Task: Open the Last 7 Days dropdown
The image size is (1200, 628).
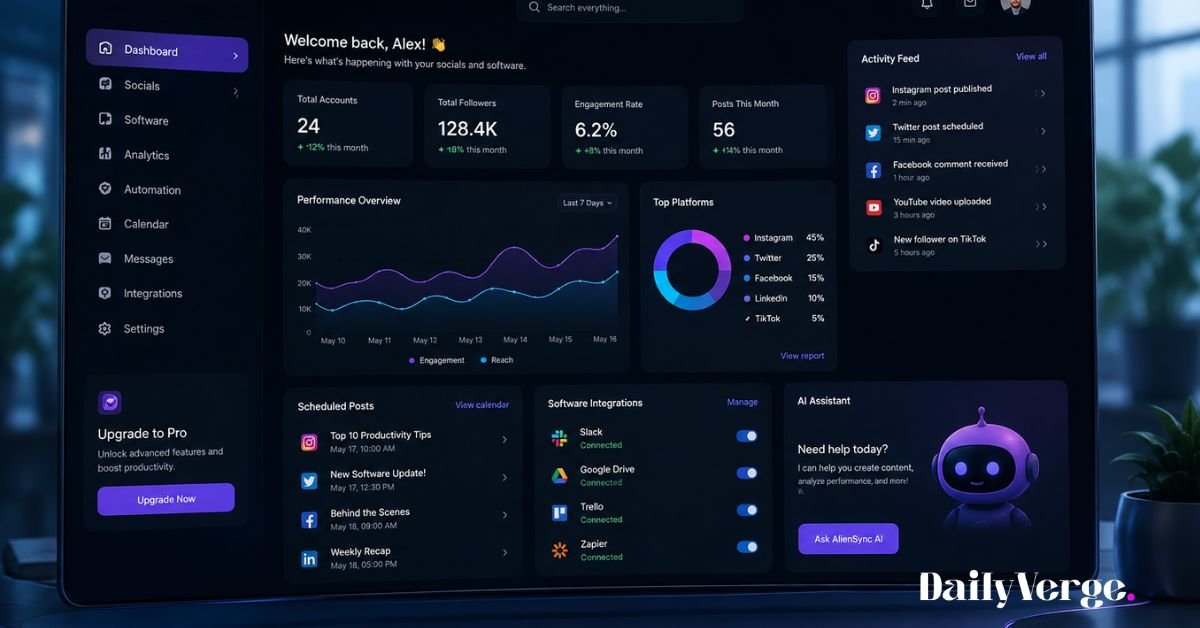Action: (587, 203)
